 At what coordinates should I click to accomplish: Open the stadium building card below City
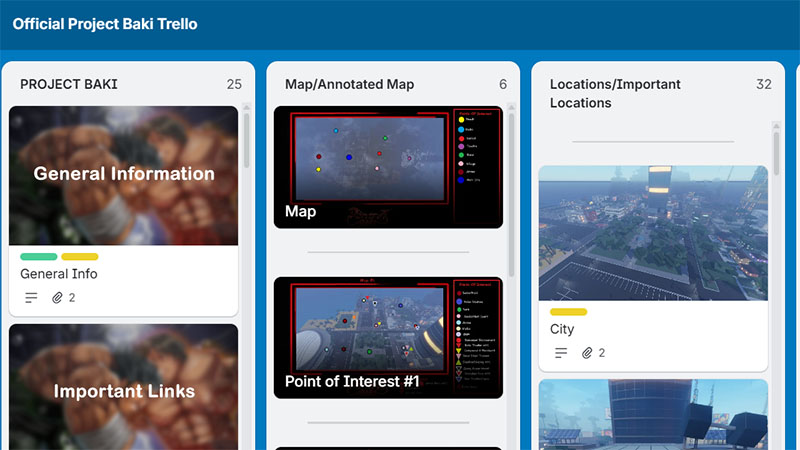pos(653,414)
